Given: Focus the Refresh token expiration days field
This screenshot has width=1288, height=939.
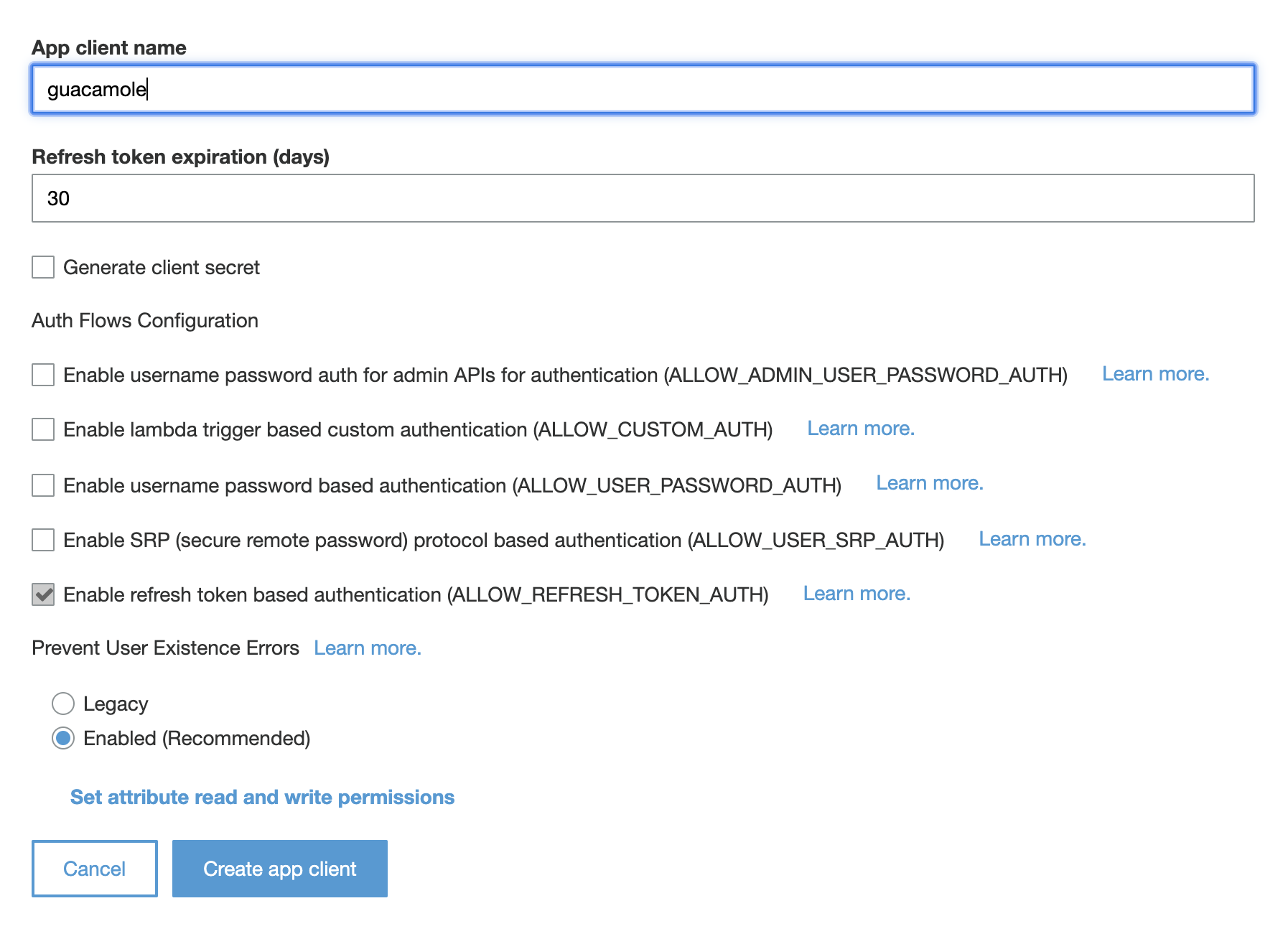Looking at the screenshot, I should [643, 198].
